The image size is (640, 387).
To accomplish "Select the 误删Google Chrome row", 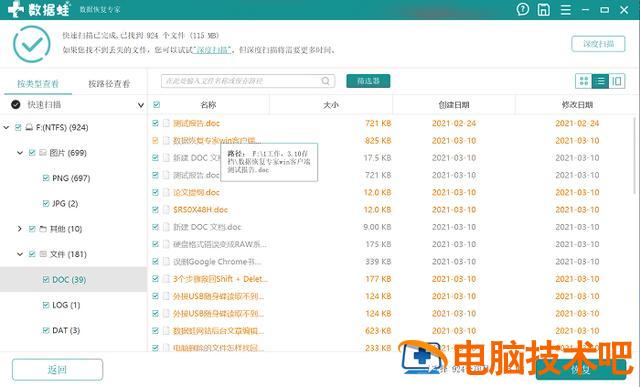I will (x=392, y=261).
